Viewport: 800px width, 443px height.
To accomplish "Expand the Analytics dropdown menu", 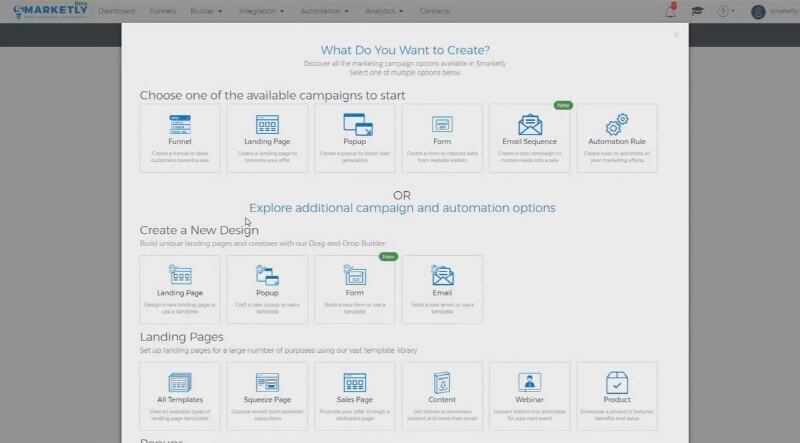I will tap(384, 11).
